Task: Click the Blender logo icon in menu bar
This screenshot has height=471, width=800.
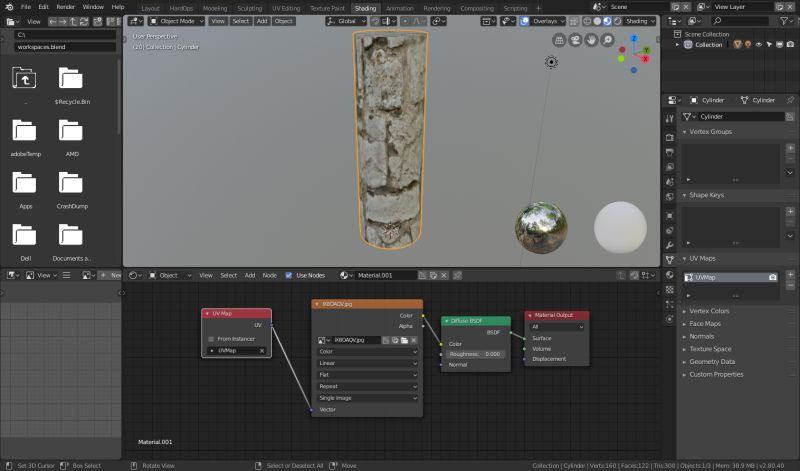Action: tap(9, 7)
